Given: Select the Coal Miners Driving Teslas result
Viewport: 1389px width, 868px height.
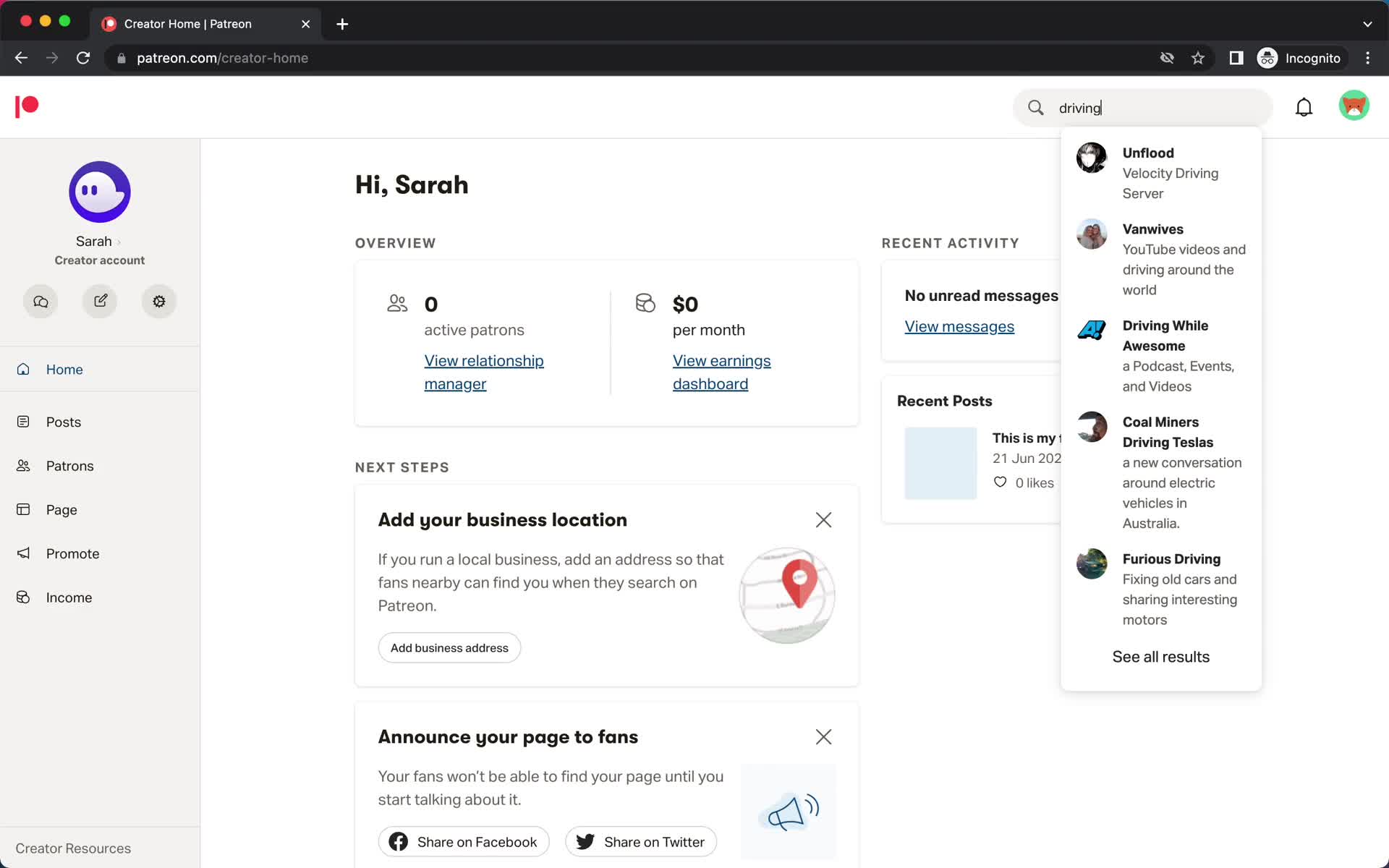Looking at the screenshot, I should point(1161,472).
